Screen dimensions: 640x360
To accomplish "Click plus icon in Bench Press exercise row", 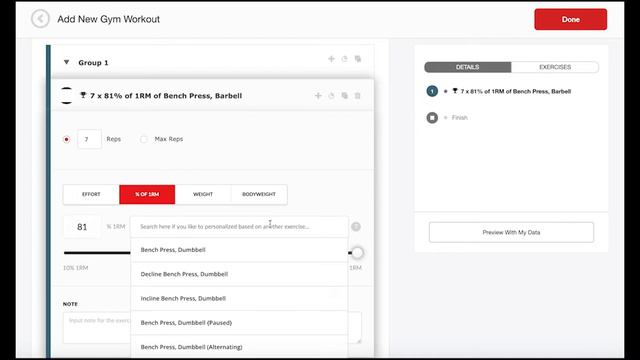I will tap(318, 96).
